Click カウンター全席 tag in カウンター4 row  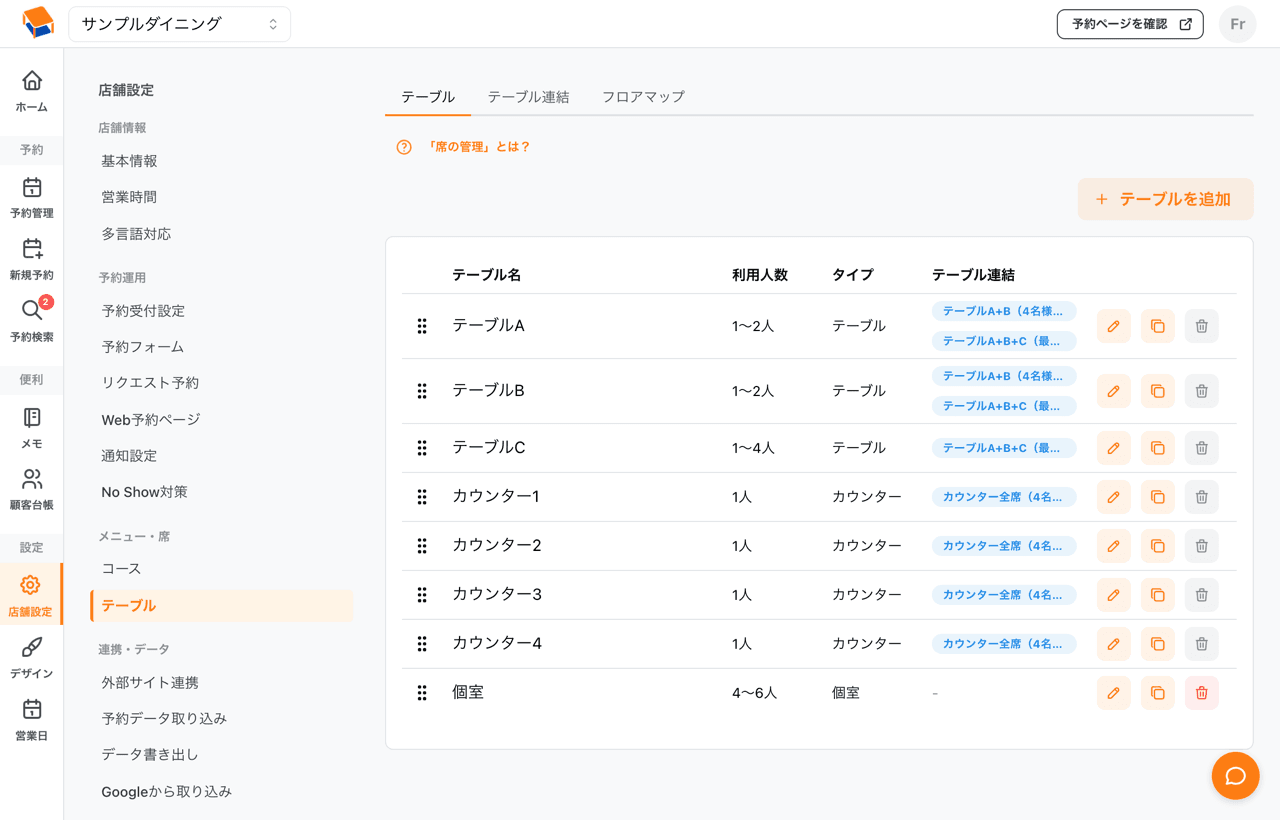1004,644
